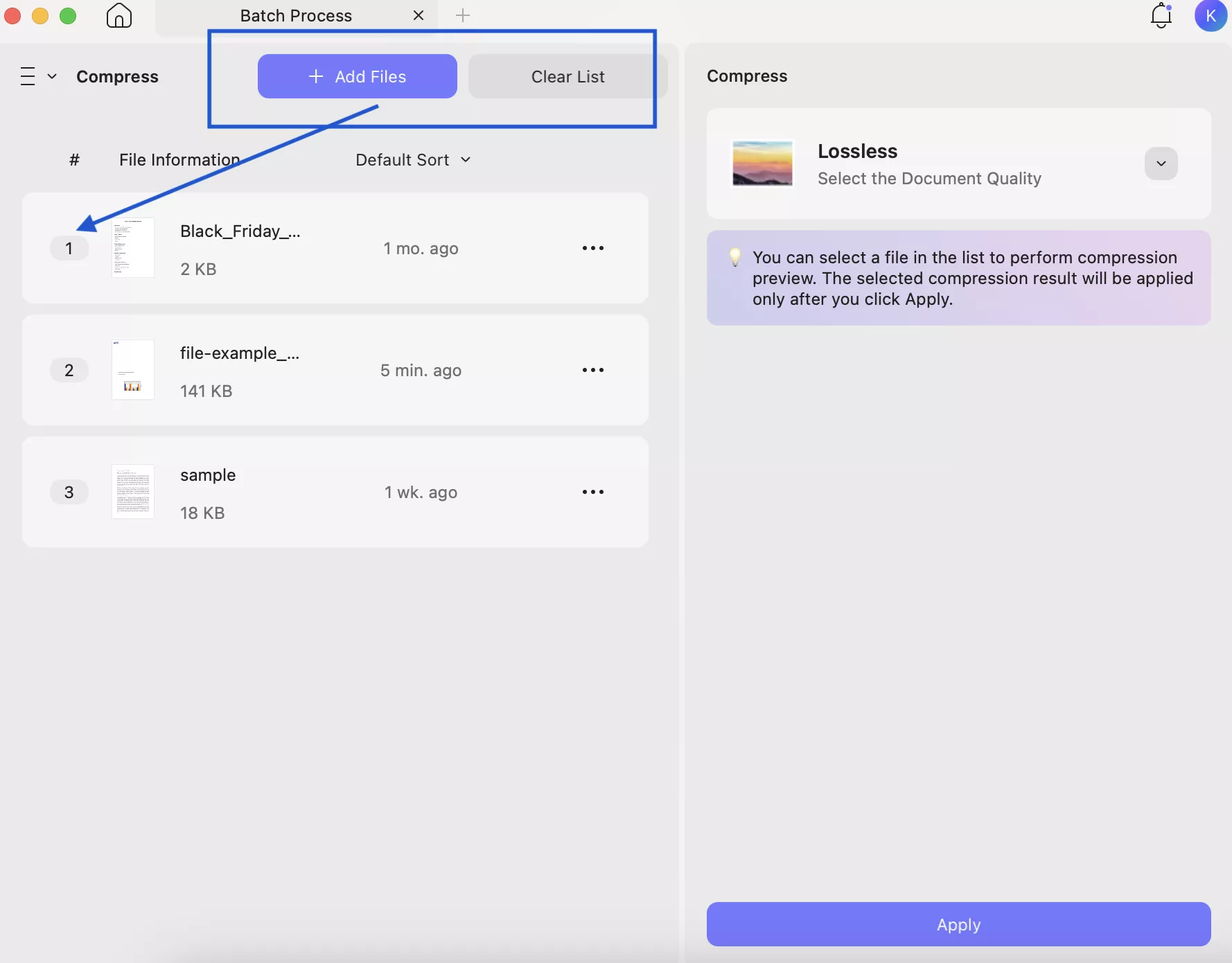
Task: Open a new tab with the plus icon
Action: pos(463,15)
